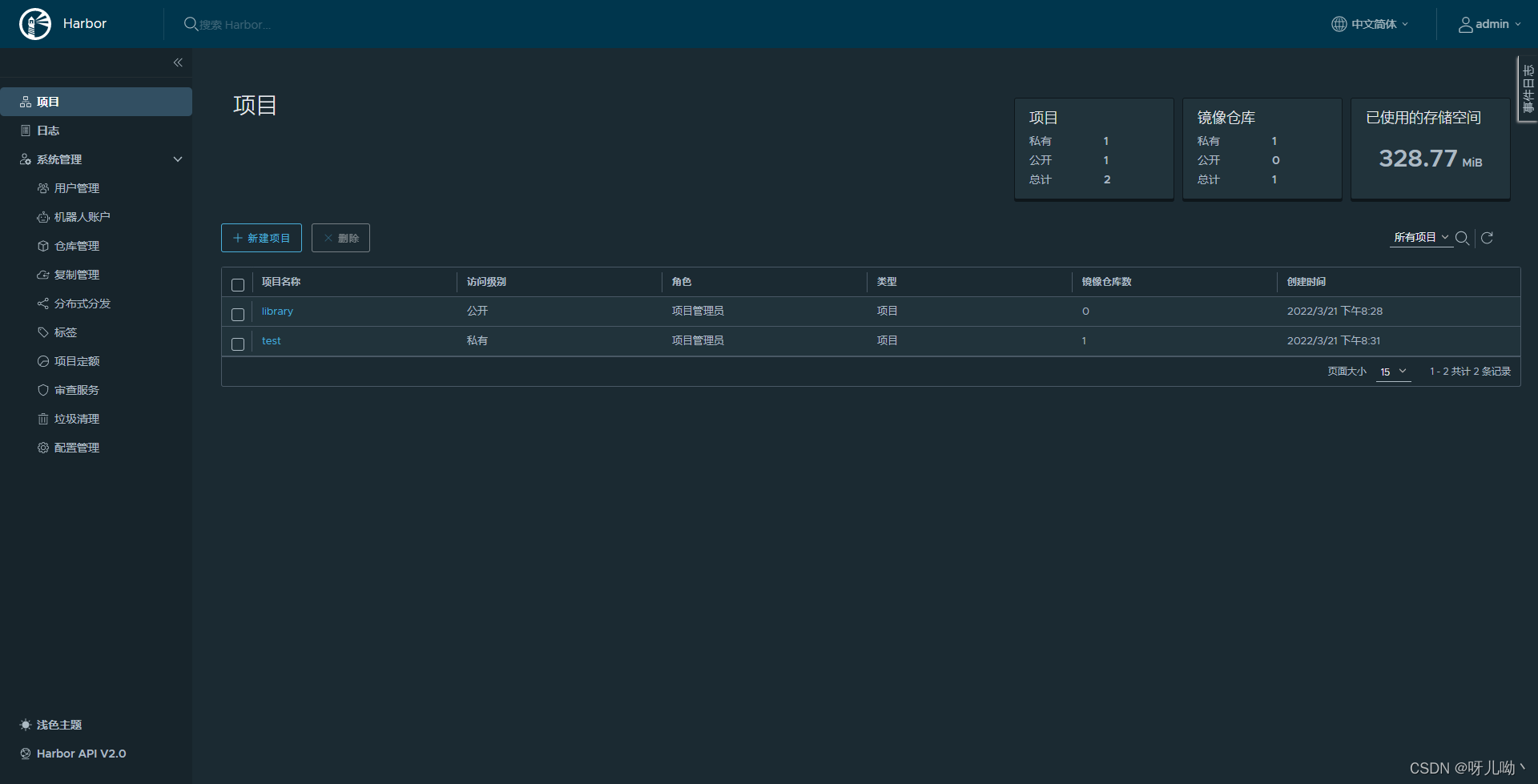Click the 日志 logs icon
The image size is (1538, 784).
point(26,131)
